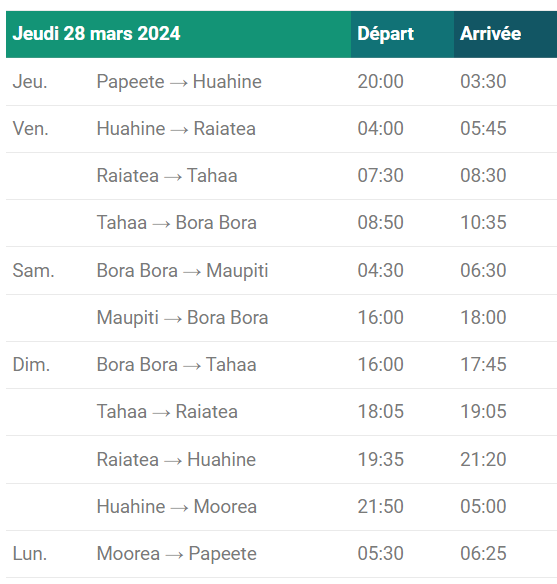Click the Sam. day label
This screenshot has width=557, height=584.
[34, 270]
